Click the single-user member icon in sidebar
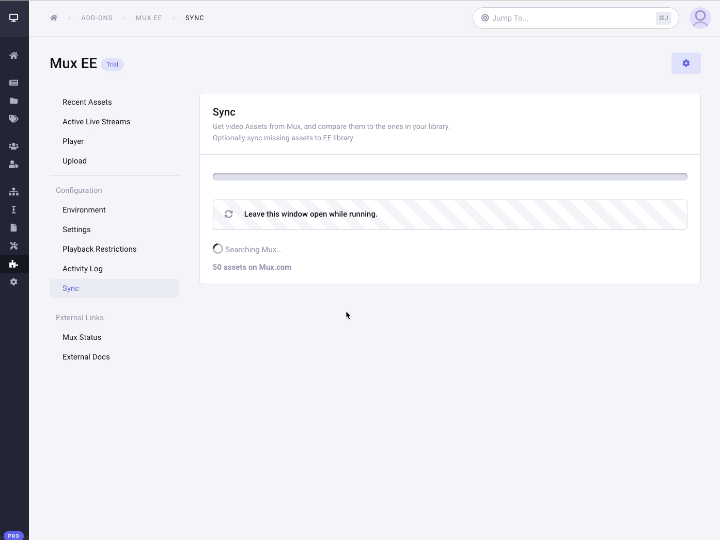The image size is (720, 540). point(14,164)
